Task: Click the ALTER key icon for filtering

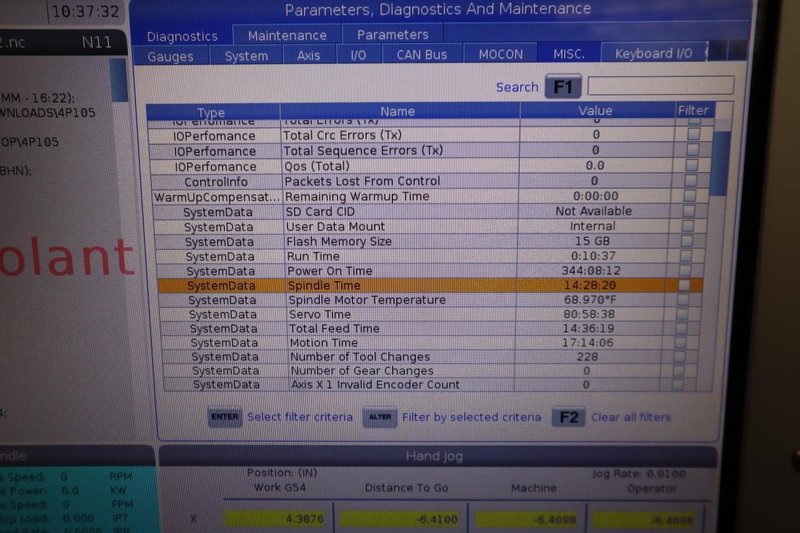Action: click(380, 417)
